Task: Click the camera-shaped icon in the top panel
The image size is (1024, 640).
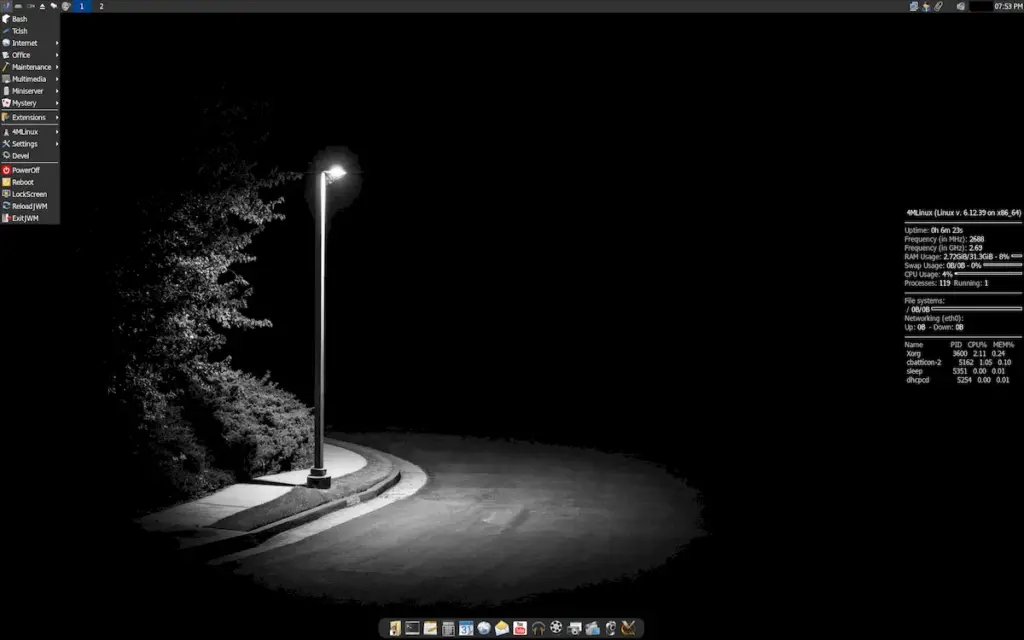Action: coord(31,6)
